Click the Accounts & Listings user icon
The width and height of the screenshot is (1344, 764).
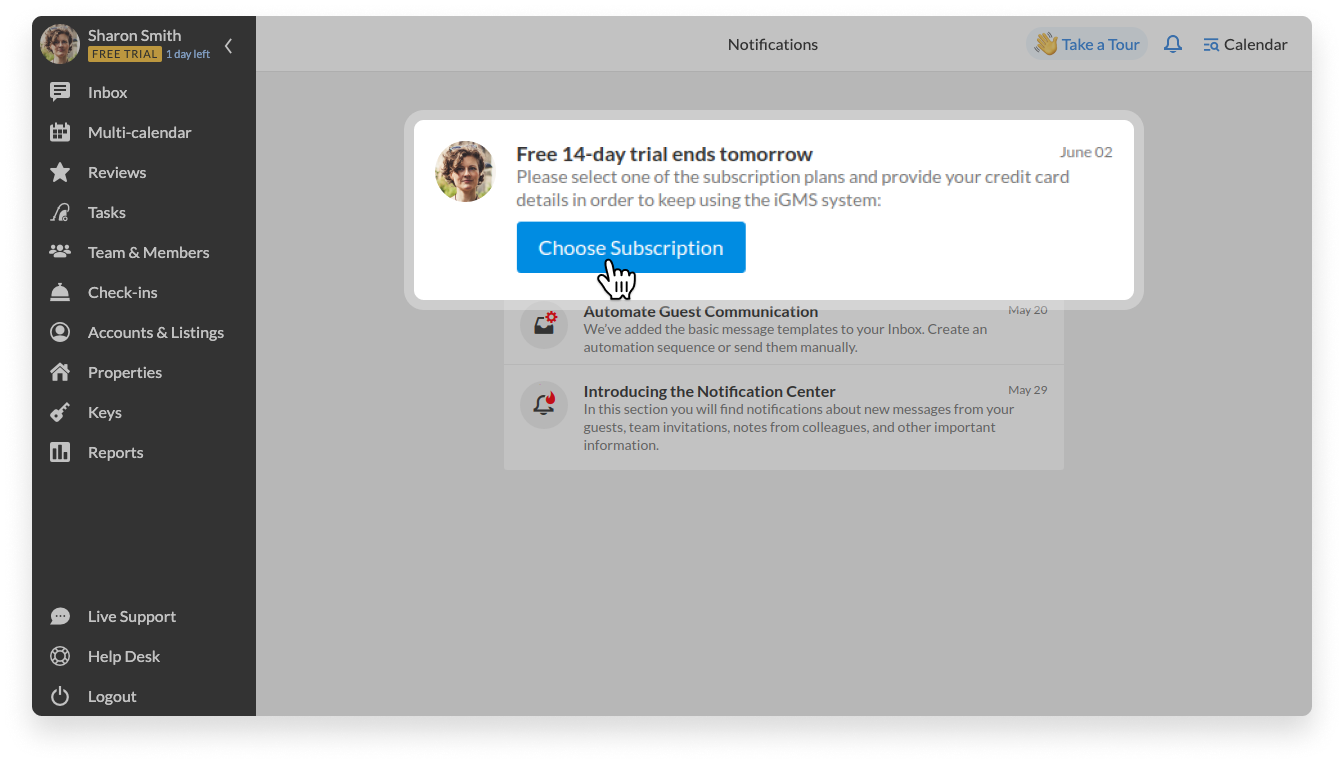[x=60, y=332]
